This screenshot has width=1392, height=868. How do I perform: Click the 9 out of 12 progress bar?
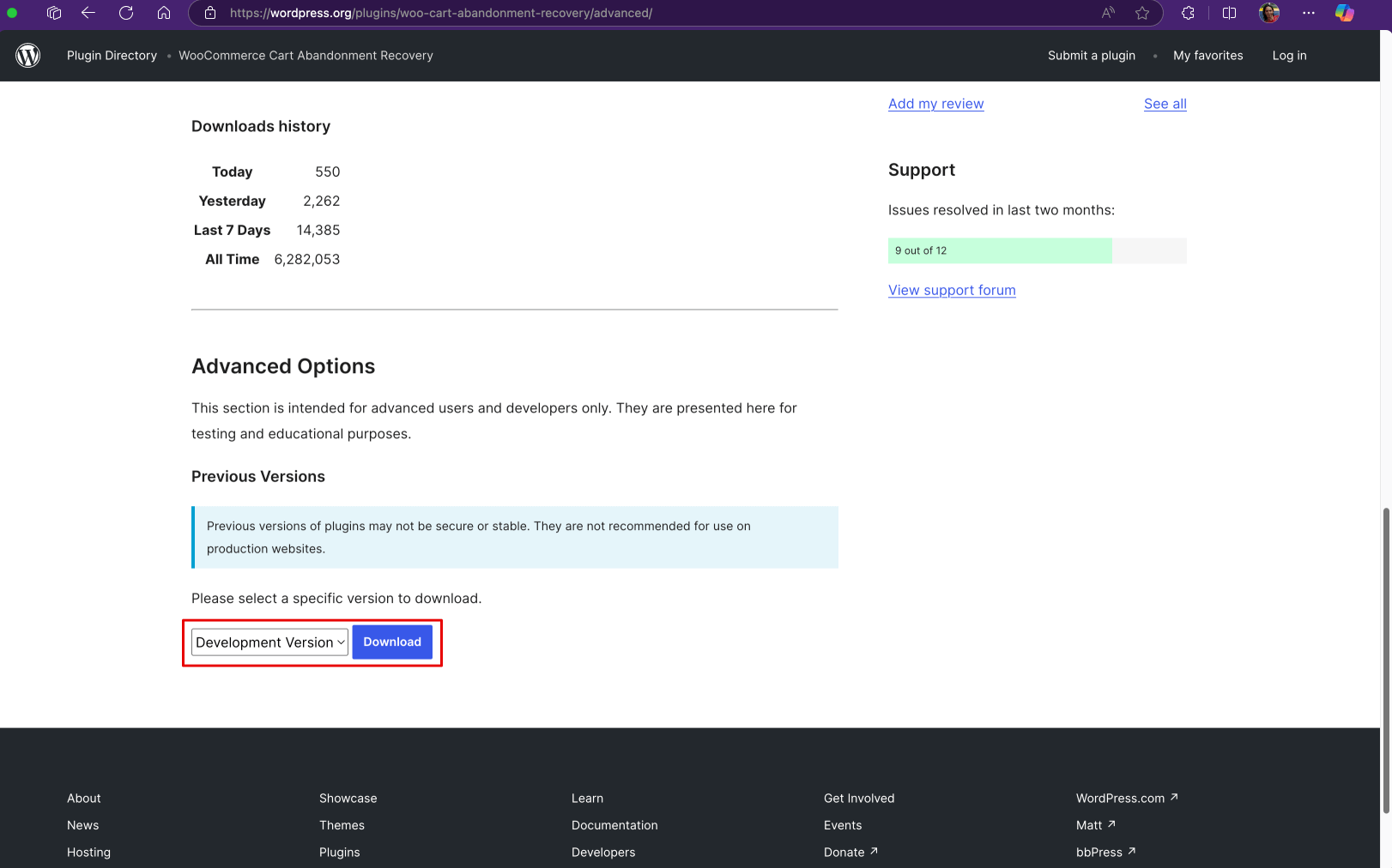(1038, 250)
